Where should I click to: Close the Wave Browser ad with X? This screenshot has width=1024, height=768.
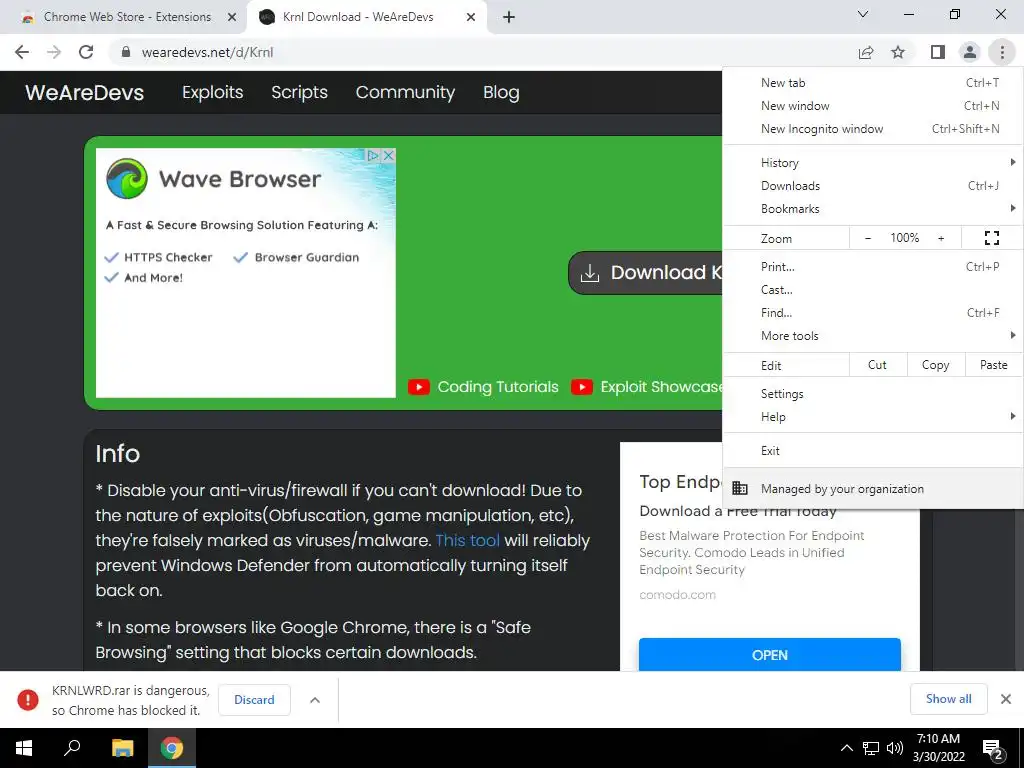tap(389, 155)
